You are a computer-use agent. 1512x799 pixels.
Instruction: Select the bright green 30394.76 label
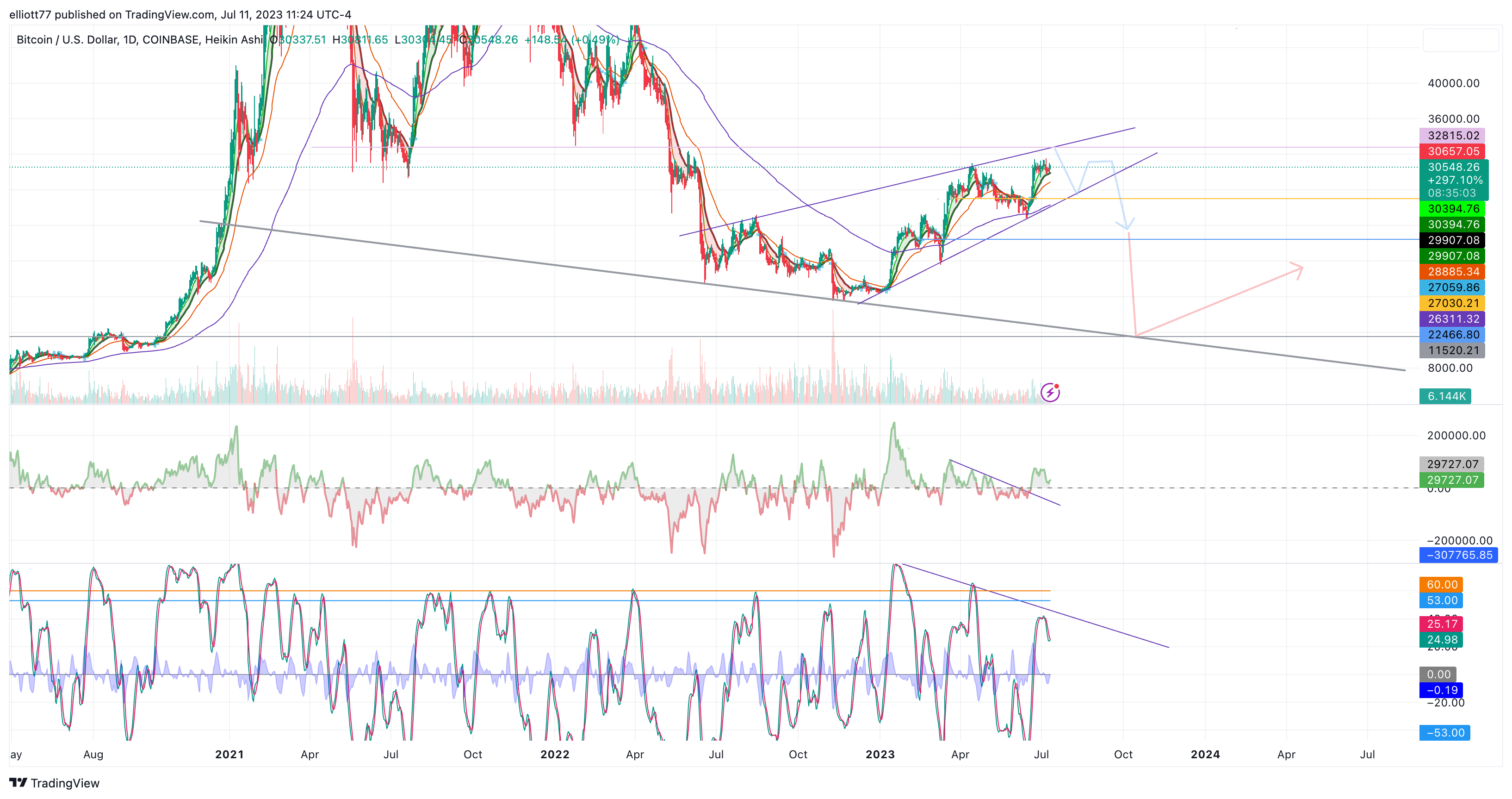[x=1452, y=208]
